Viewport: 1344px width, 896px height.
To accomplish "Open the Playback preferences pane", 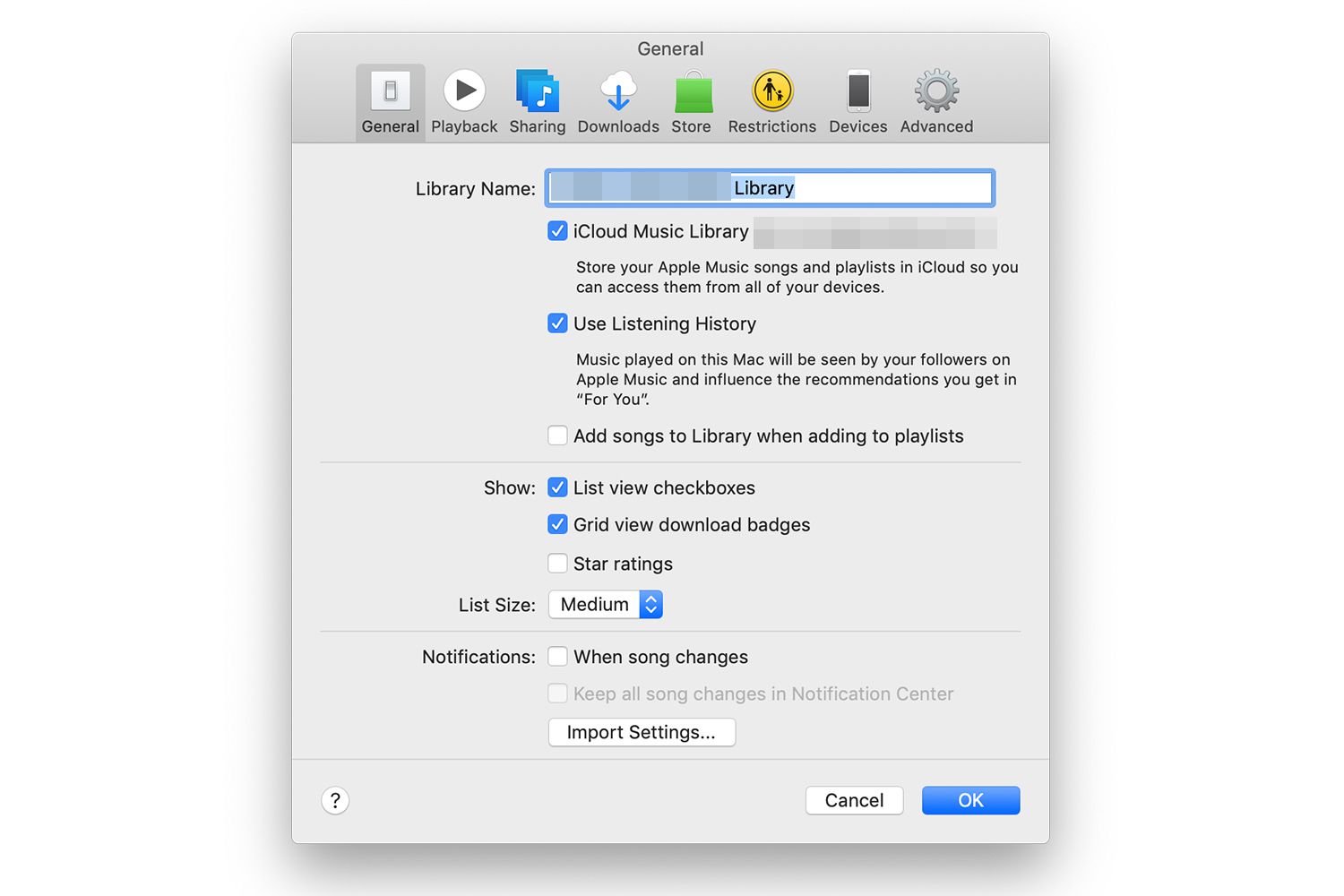I will [464, 102].
